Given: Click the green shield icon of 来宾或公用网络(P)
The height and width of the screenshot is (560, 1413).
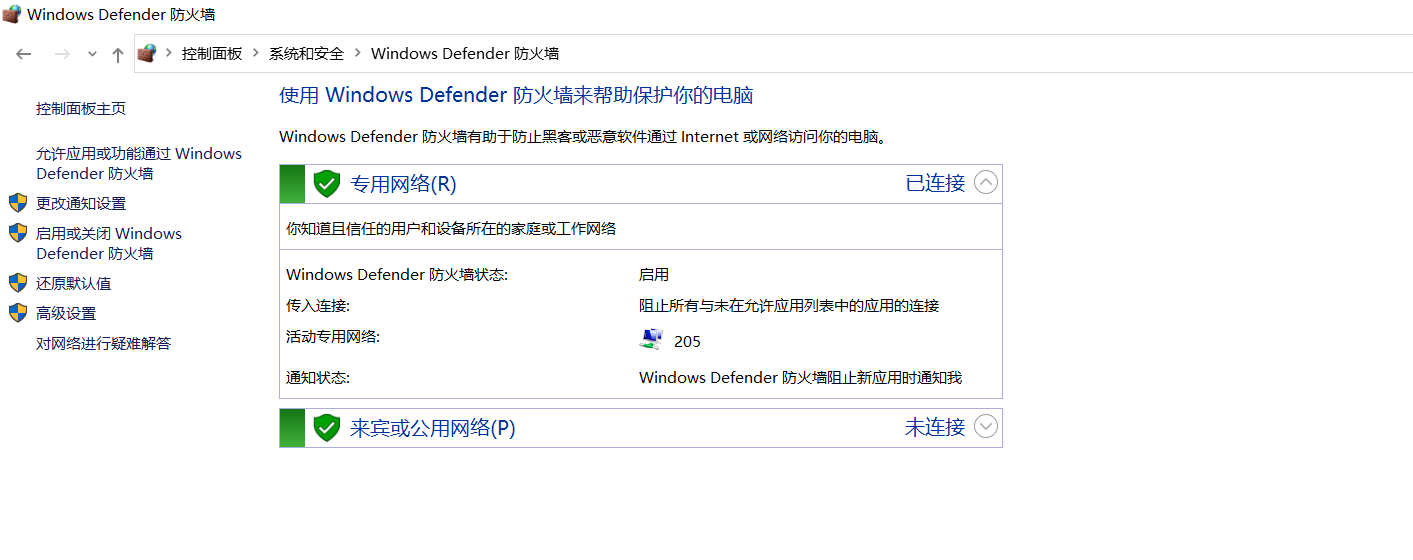Looking at the screenshot, I should [327, 428].
